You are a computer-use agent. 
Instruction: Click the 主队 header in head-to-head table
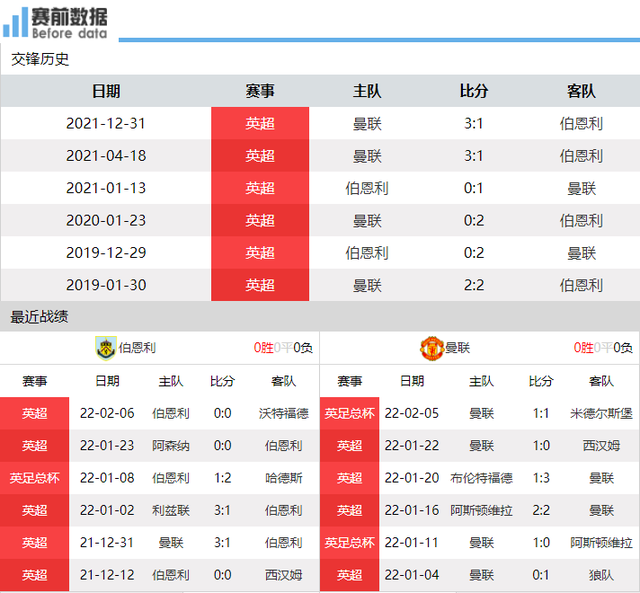tap(367, 91)
